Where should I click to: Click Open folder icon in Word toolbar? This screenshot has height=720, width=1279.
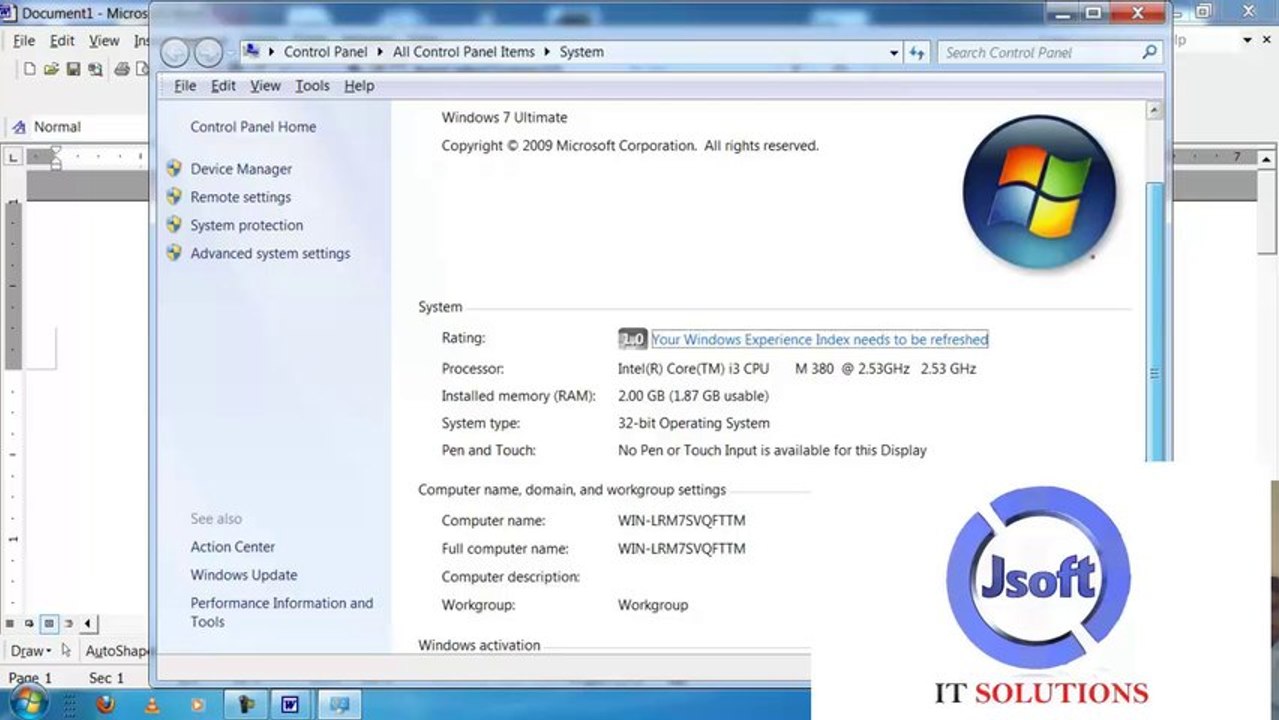[x=51, y=69]
